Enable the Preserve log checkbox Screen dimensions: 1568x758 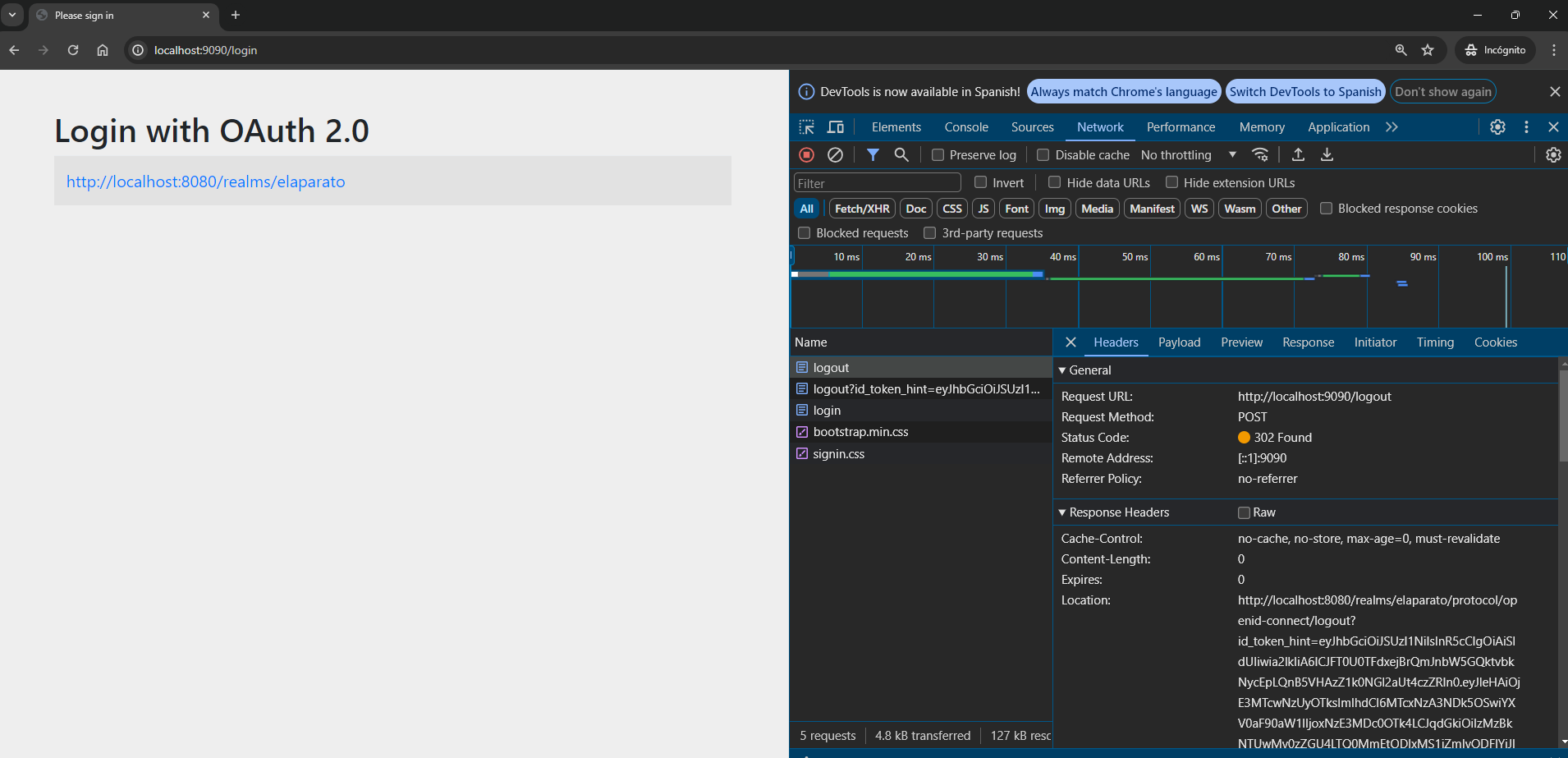[x=938, y=154]
